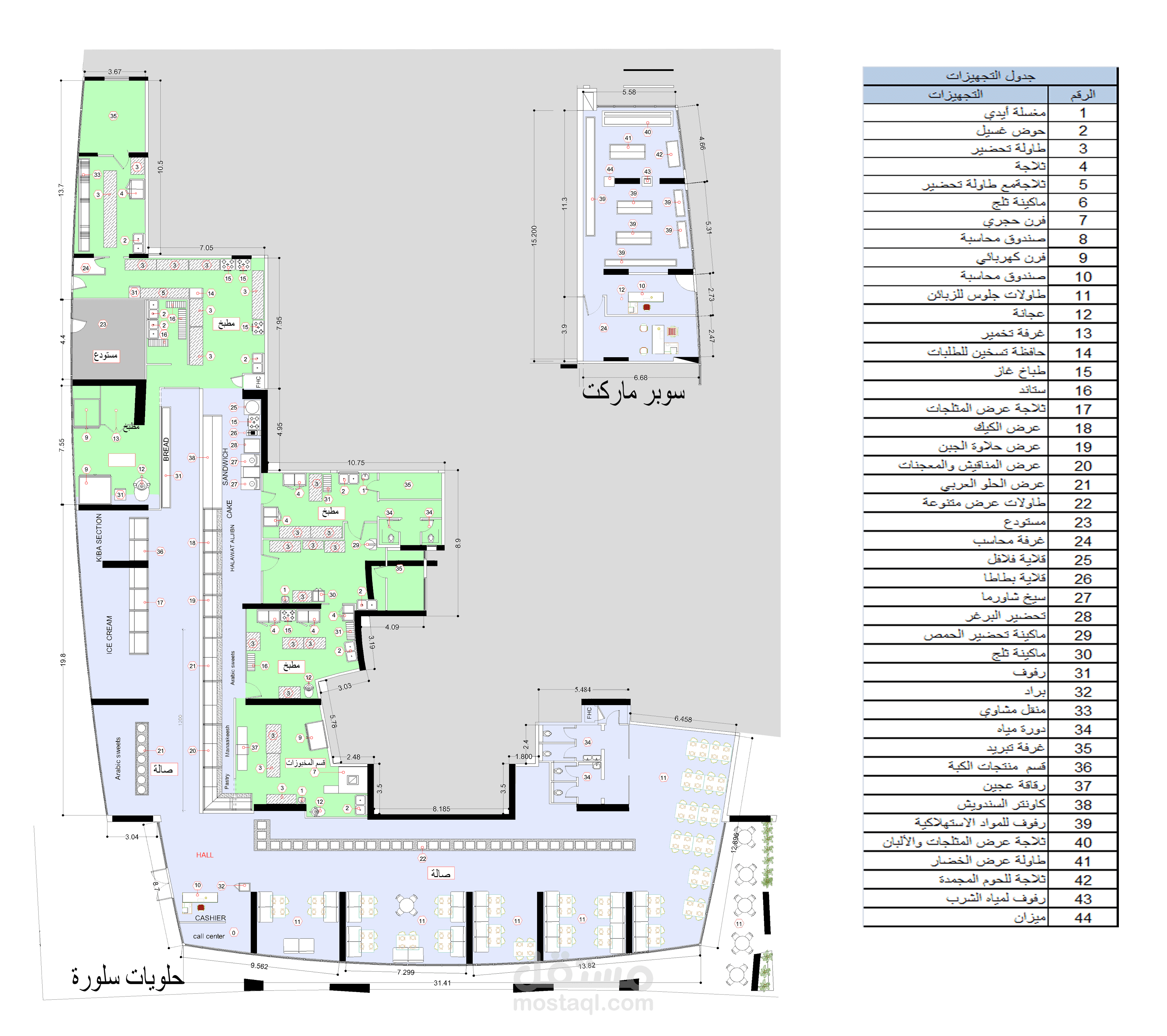
Task: Click the 'CASHIER' label
Action: (210, 918)
